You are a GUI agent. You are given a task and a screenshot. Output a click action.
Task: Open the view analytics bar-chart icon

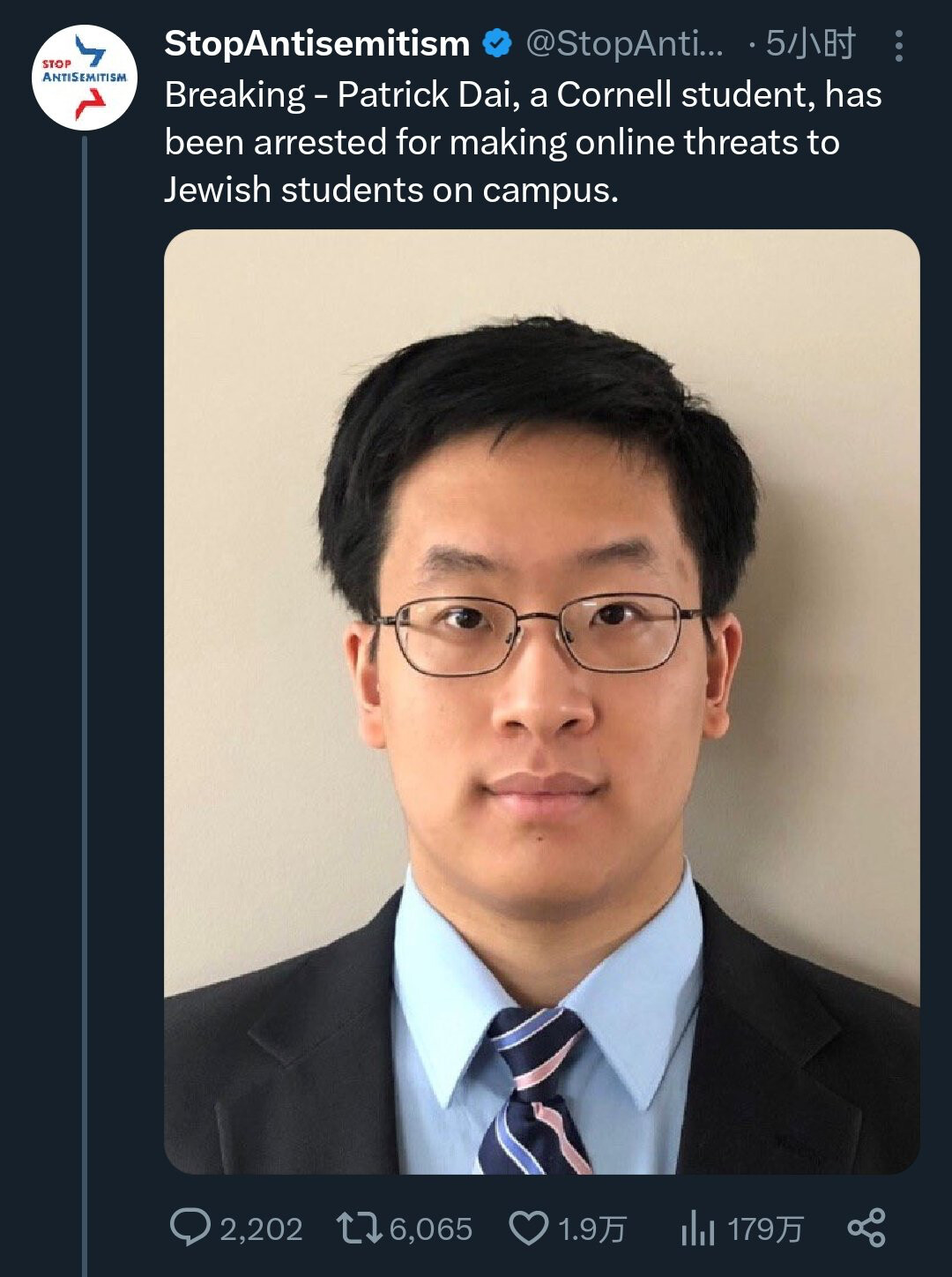pos(697,1228)
